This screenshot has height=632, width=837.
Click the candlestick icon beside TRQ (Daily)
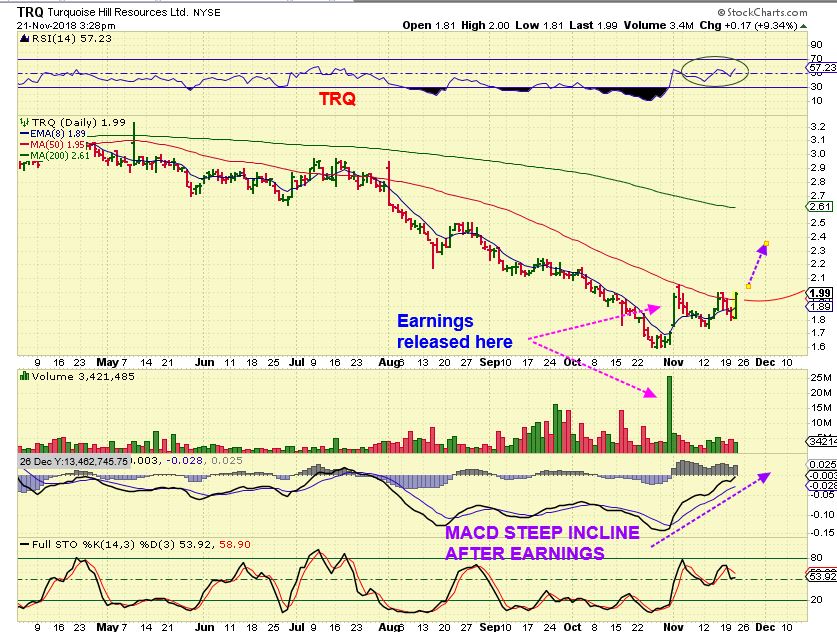(25, 122)
